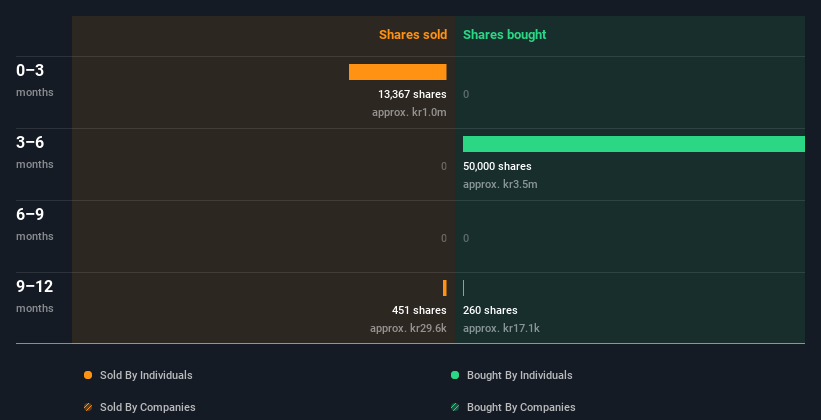Click the approx. kr29.6k amount
Viewport: 821px width, 420px height.
tap(408, 328)
